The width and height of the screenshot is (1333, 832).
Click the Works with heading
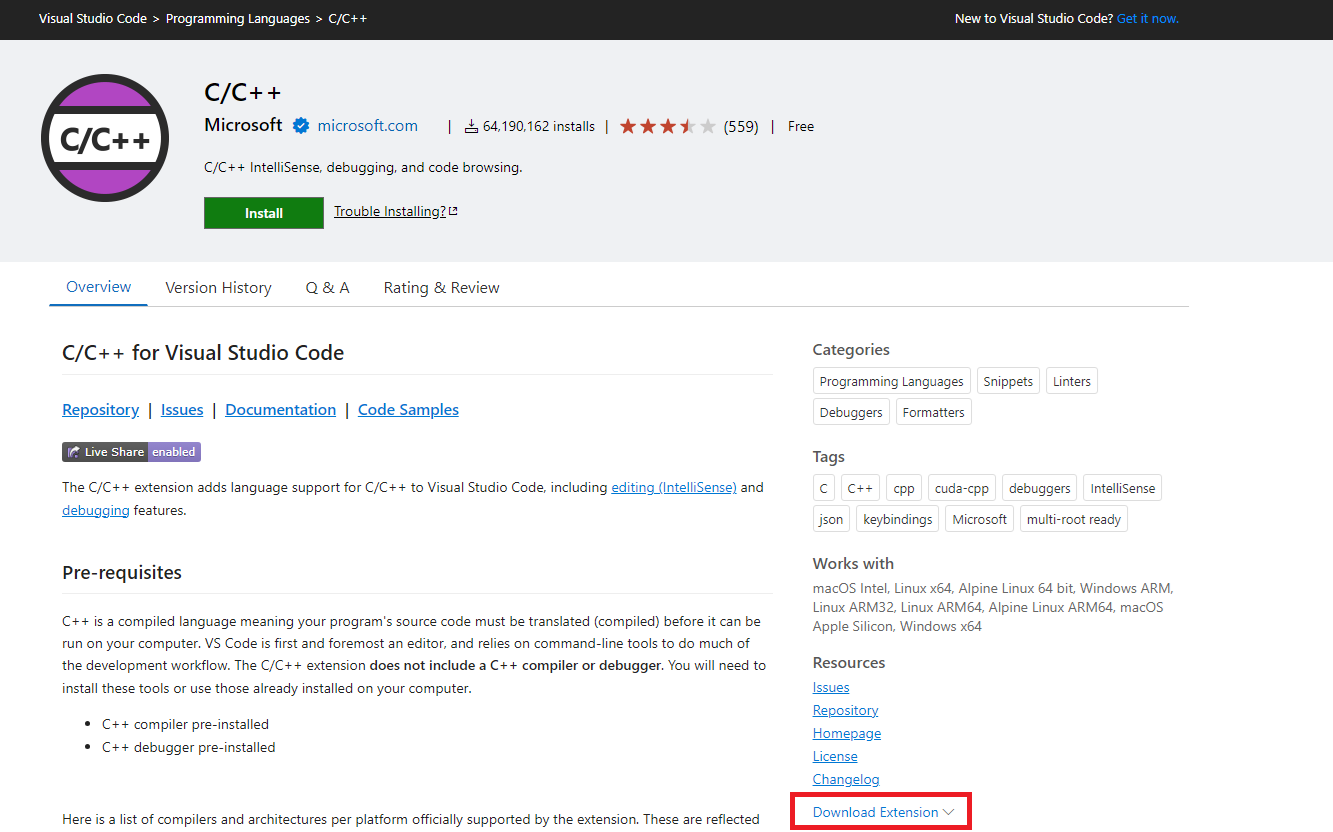tap(853, 564)
